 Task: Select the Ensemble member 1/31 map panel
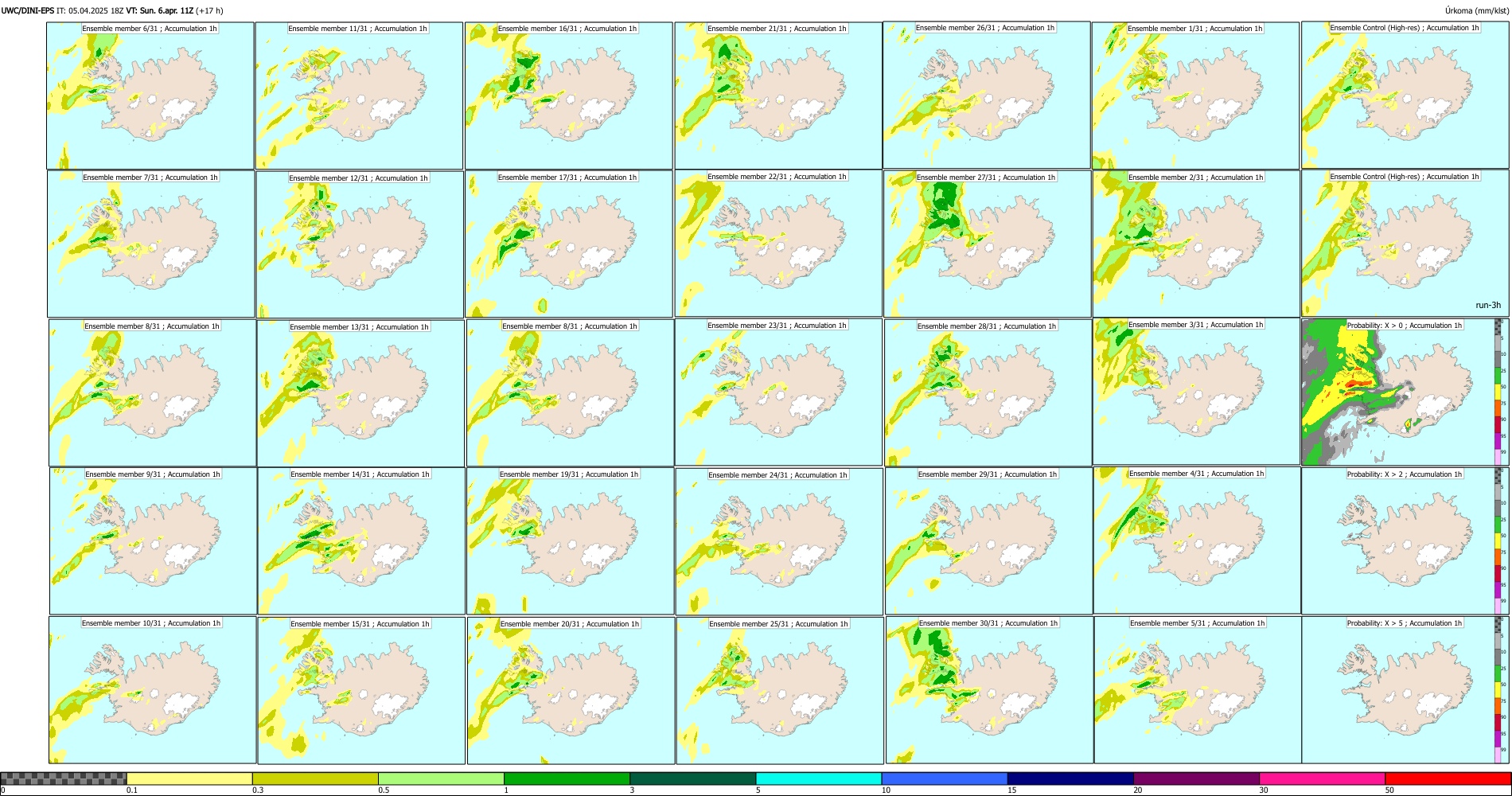1196,96
